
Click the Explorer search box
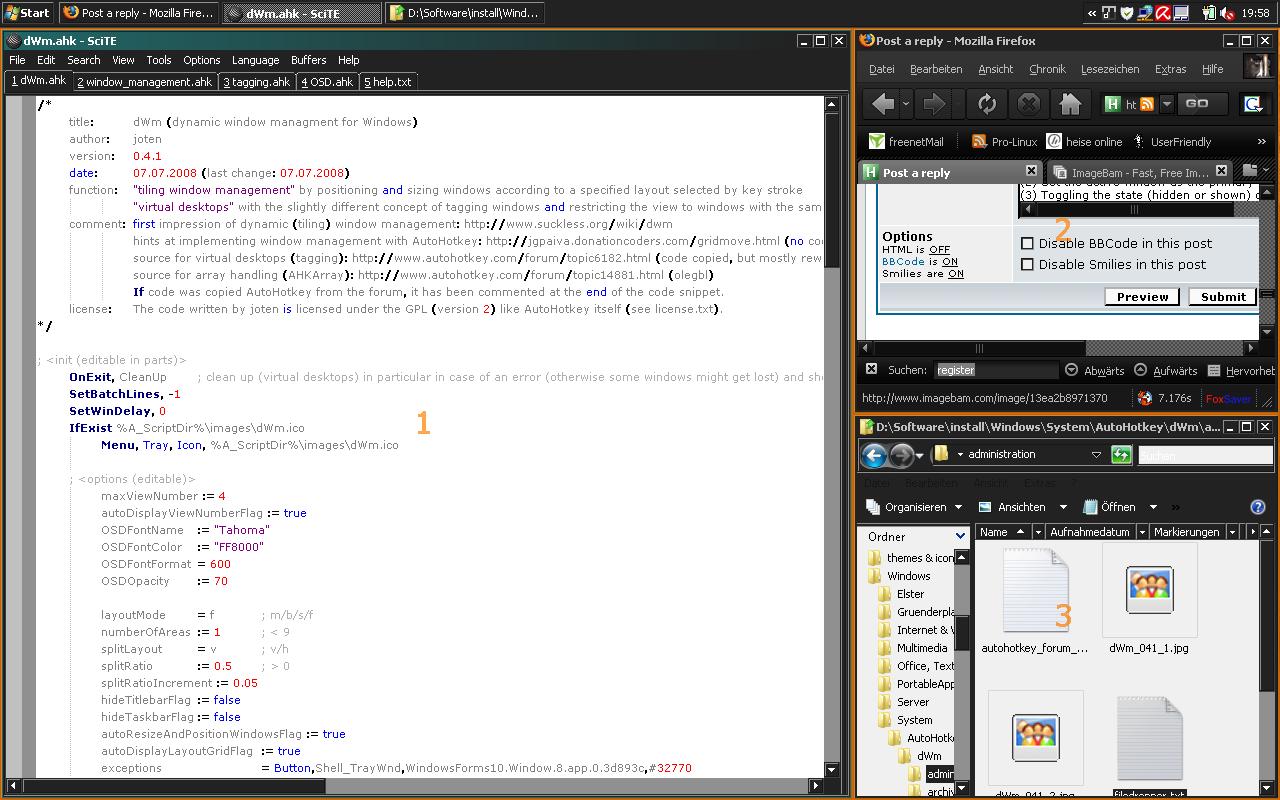(x=1205, y=455)
